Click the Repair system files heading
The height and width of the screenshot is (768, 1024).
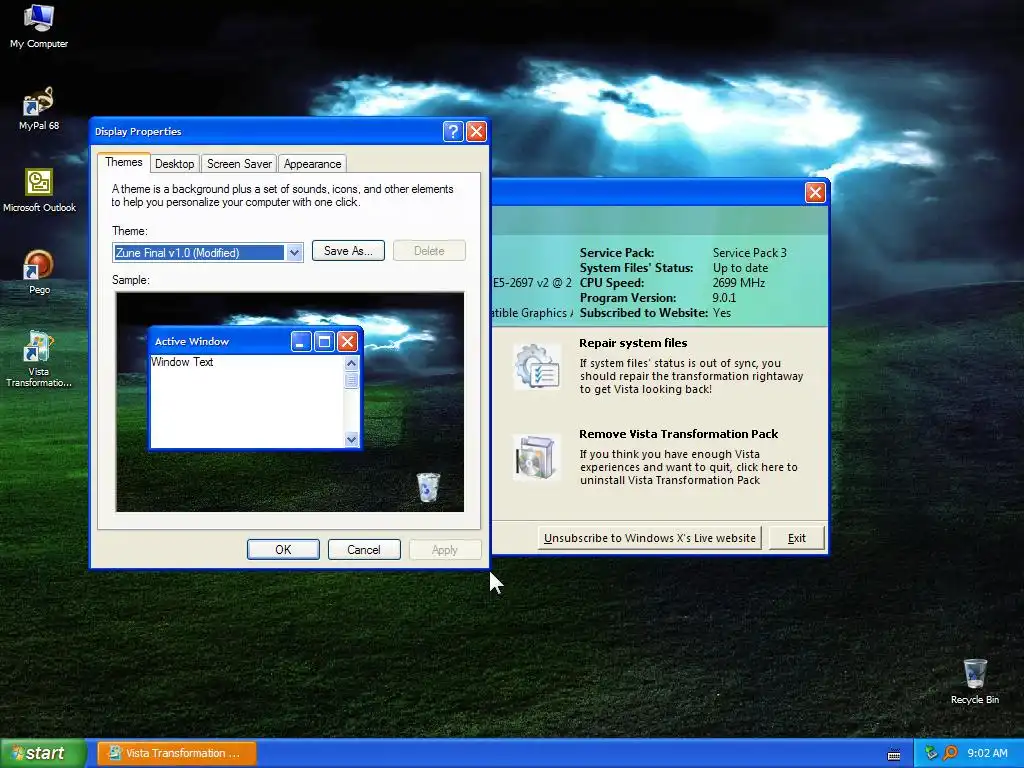pos(633,343)
